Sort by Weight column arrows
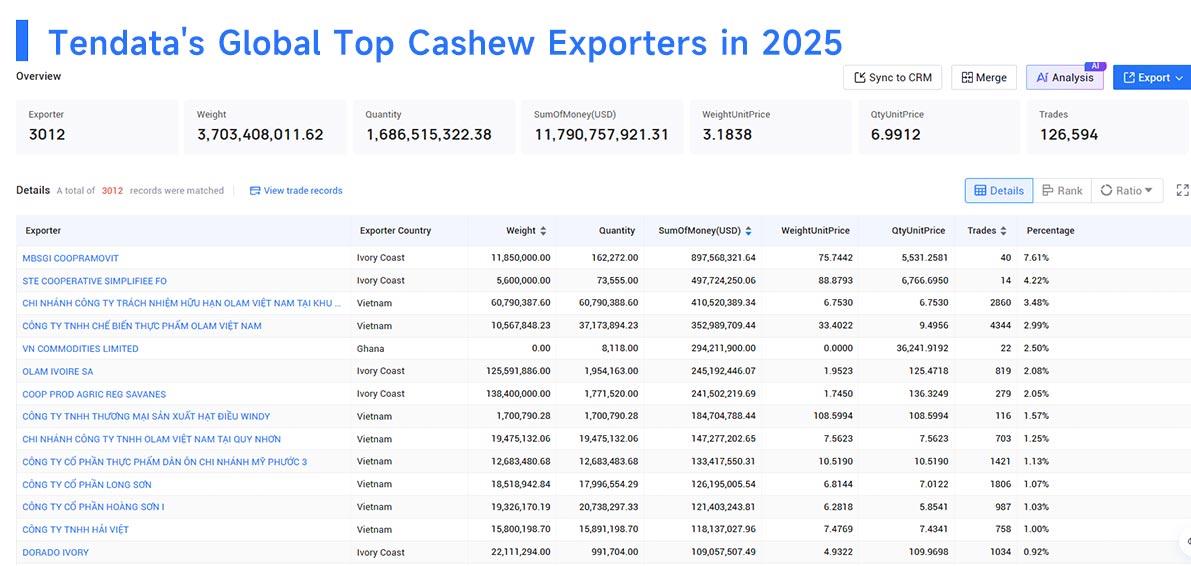Image resolution: width=1191 pixels, height=566 pixels. 542,231
